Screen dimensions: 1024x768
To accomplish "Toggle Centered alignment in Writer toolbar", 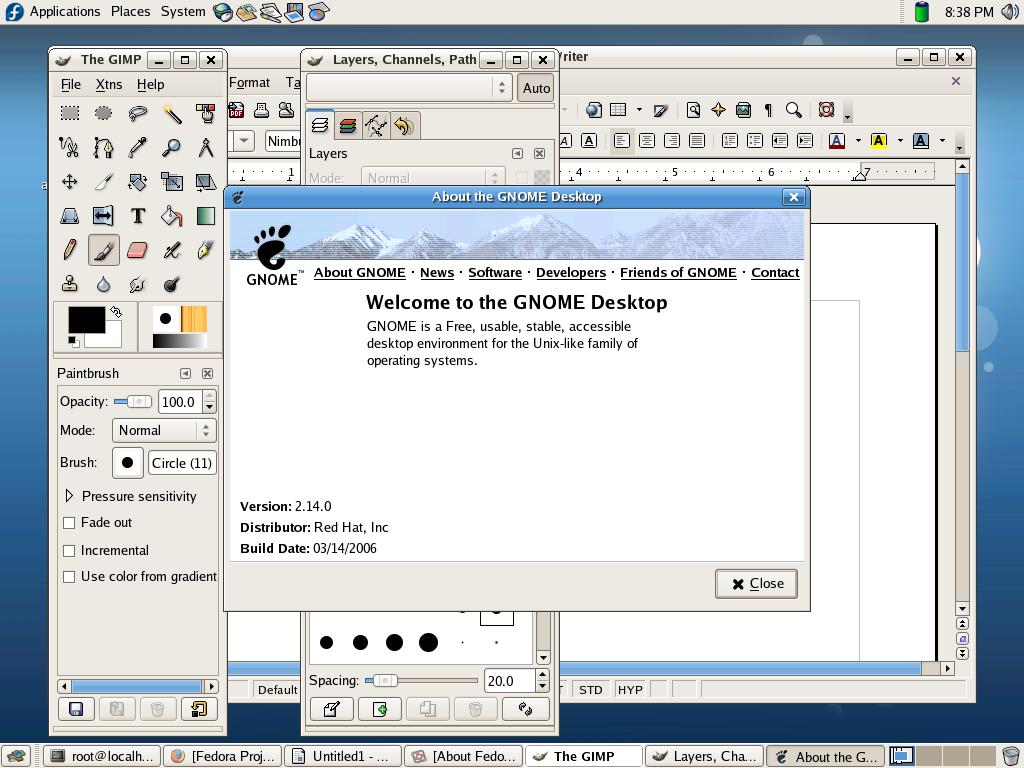I will coord(647,140).
